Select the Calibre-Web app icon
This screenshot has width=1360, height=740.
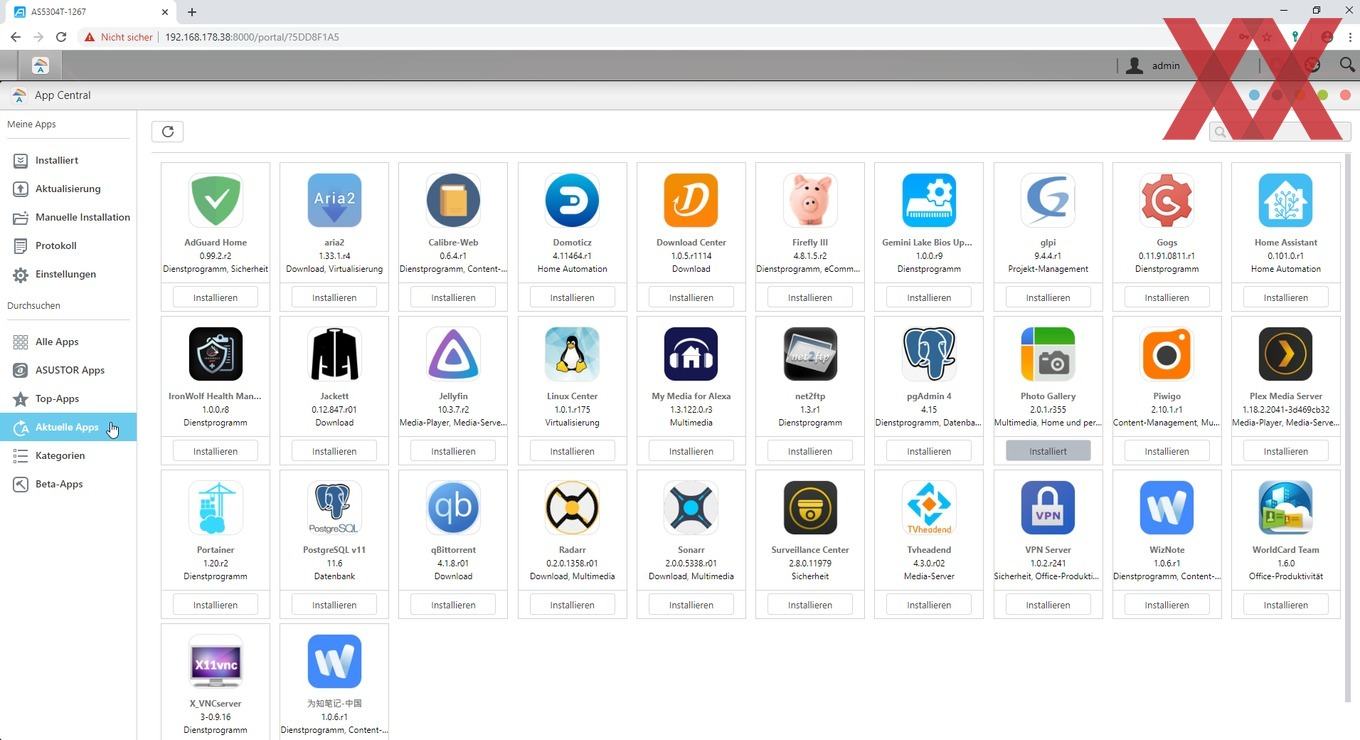453,200
